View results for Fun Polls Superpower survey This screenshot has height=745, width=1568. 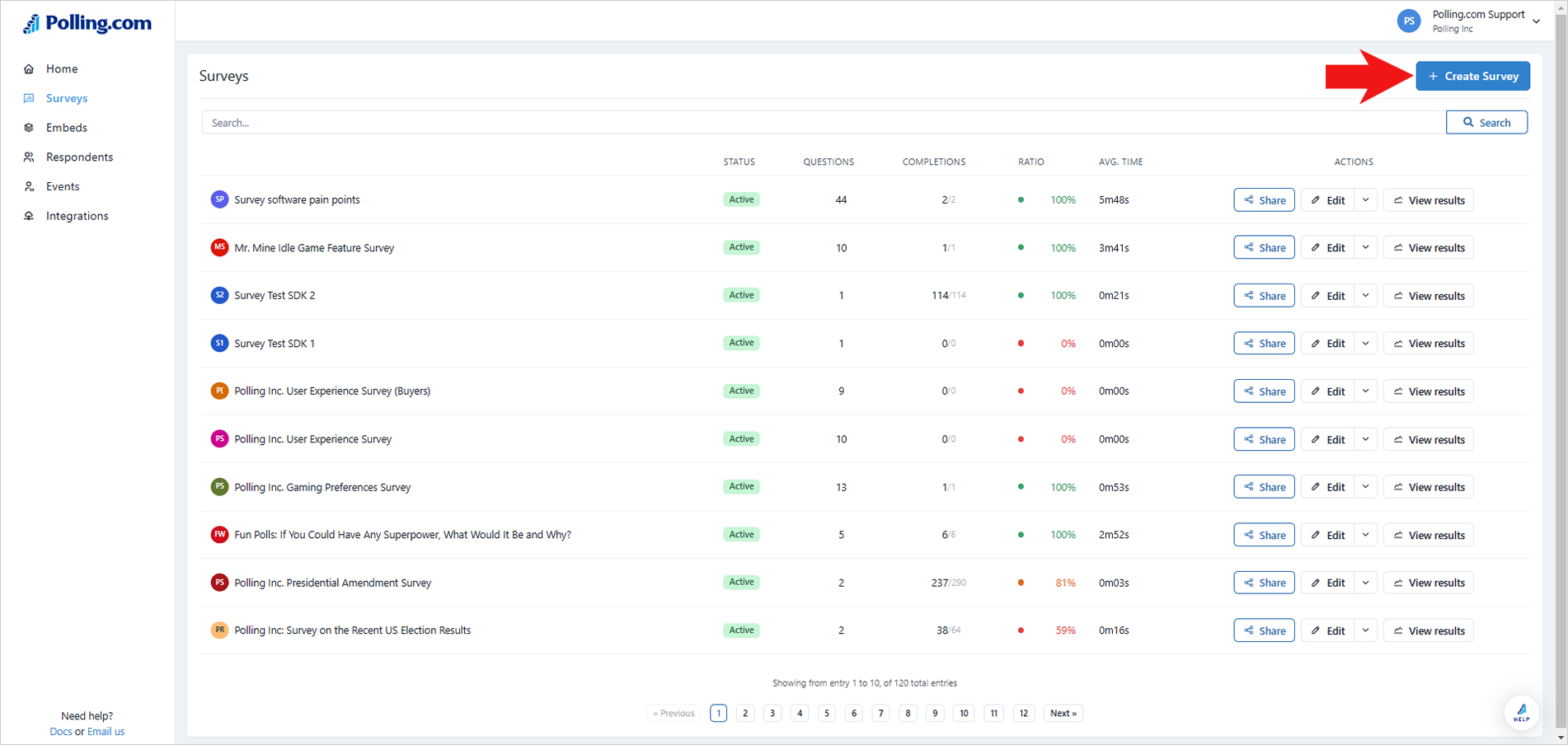click(x=1429, y=535)
